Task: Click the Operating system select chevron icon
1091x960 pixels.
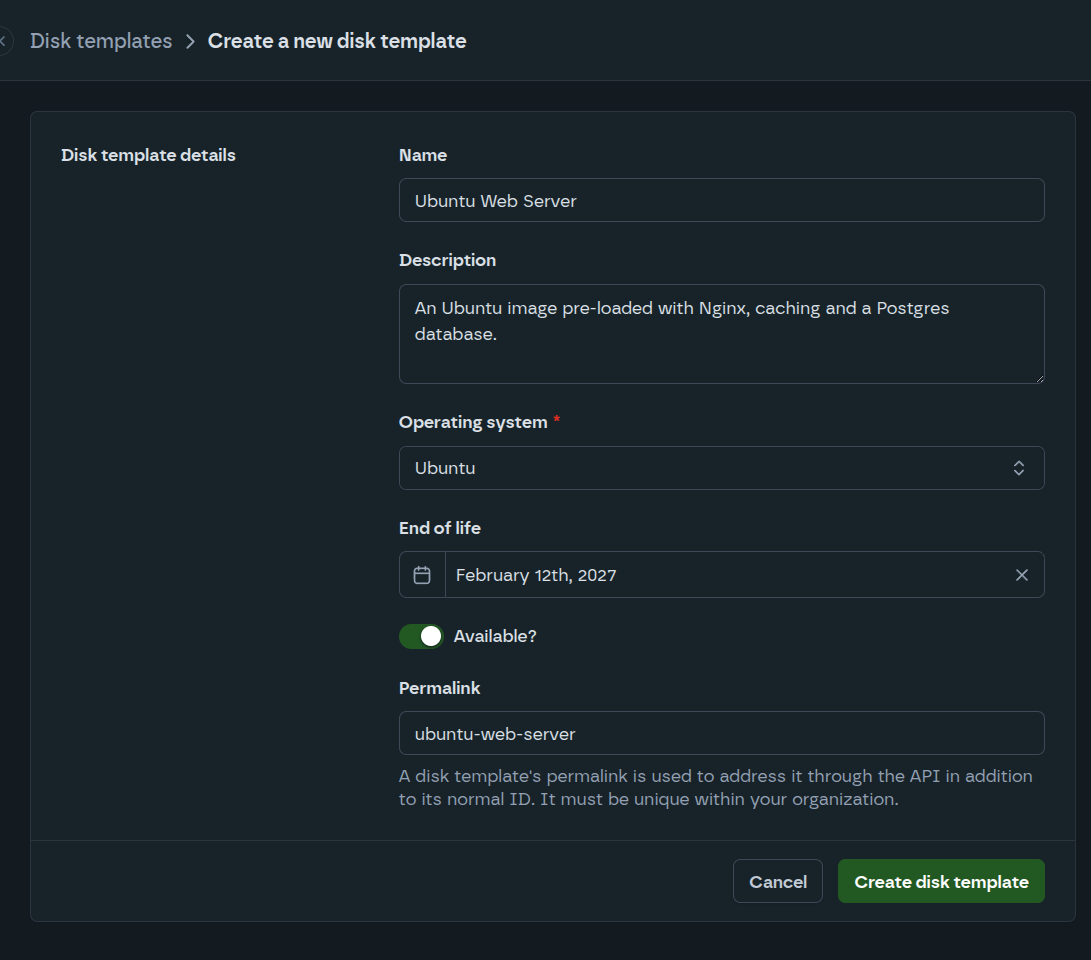Action: (x=1018, y=467)
